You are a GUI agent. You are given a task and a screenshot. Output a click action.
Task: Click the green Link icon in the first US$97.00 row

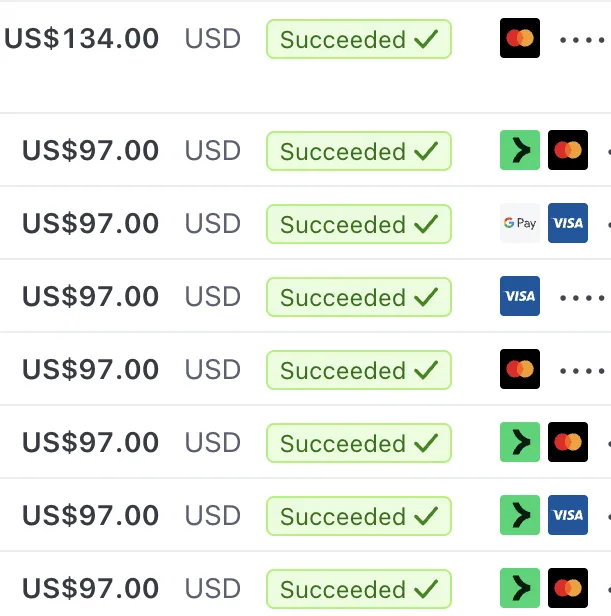point(519,150)
